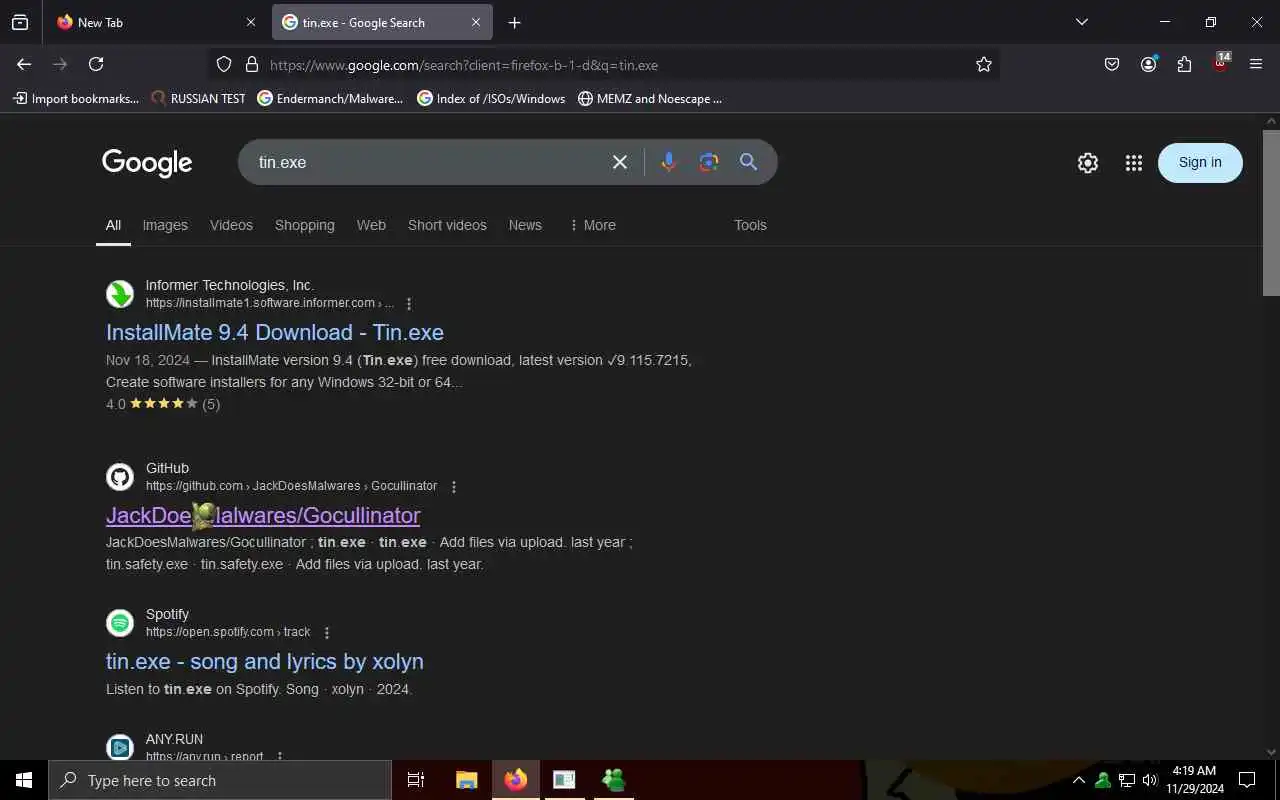Open Firefox View tab list icon
Screen dimensions: 1280x800
(20, 22)
